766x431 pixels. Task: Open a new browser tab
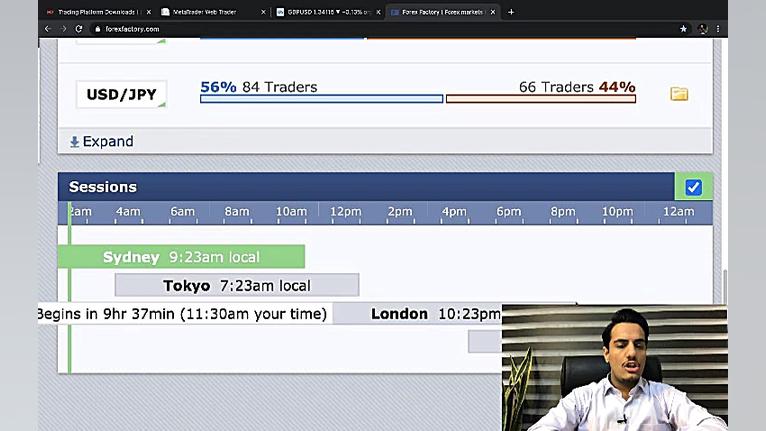coord(511,12)
